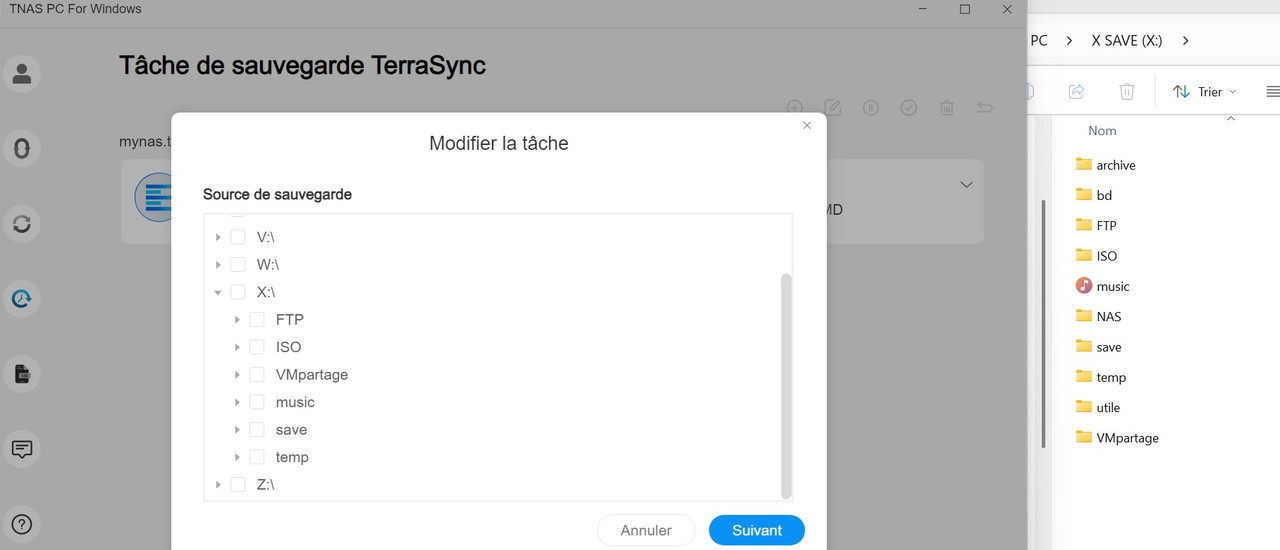1280x550 pixels.
Task: Open the sync arrows icon in TNAS sidebar
Action: click(x=22, y=223)
